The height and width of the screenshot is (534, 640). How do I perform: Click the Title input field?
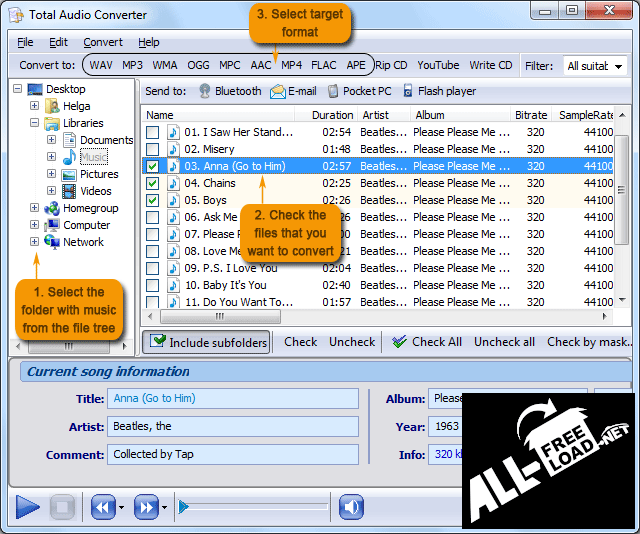(234, 399)
